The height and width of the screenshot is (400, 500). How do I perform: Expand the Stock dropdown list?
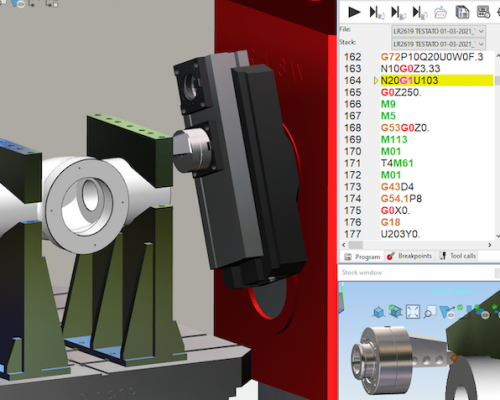[438, 44]
